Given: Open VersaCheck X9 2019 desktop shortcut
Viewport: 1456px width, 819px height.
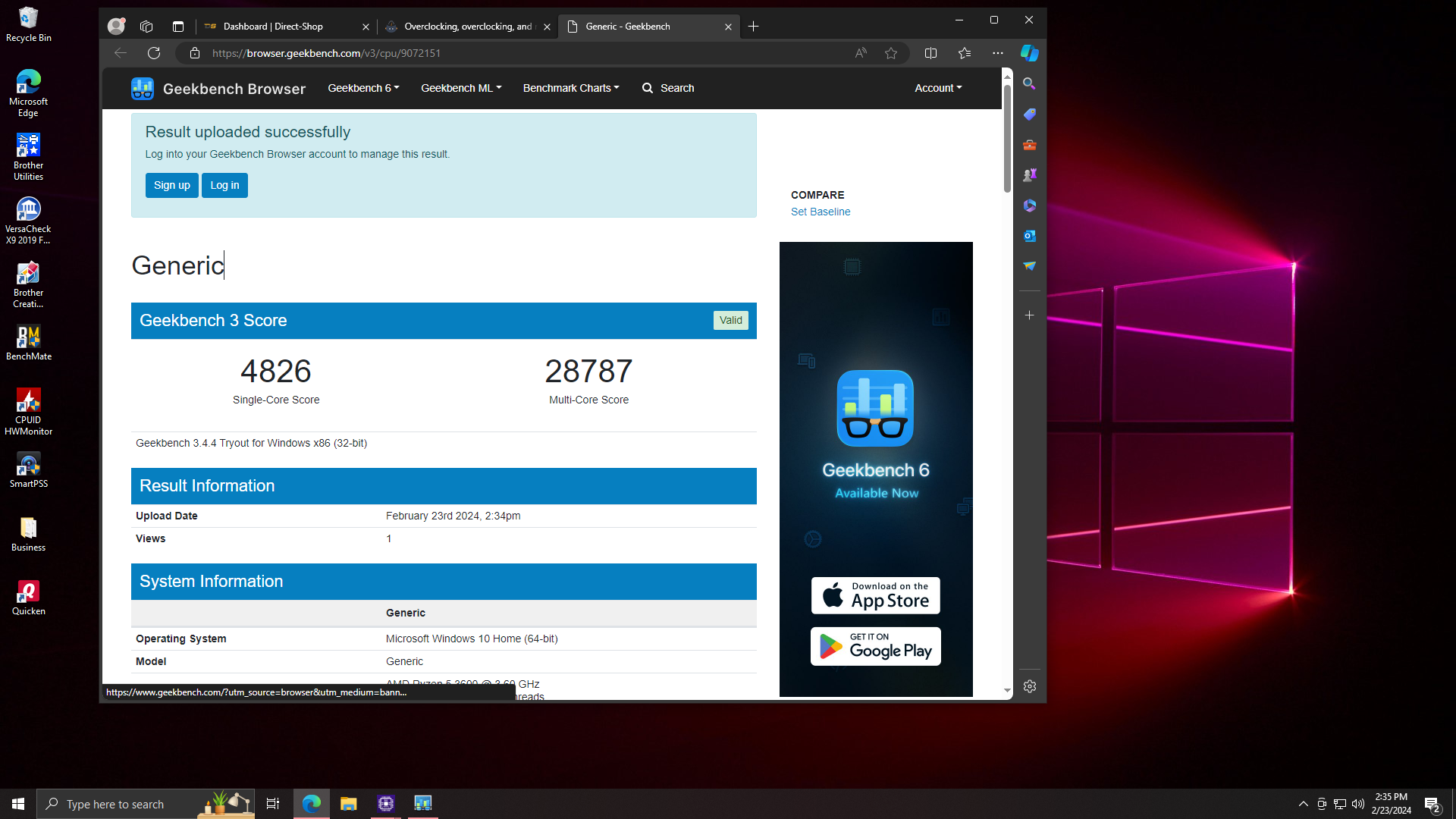Looking at the screenshot, I should click(28, 221).
